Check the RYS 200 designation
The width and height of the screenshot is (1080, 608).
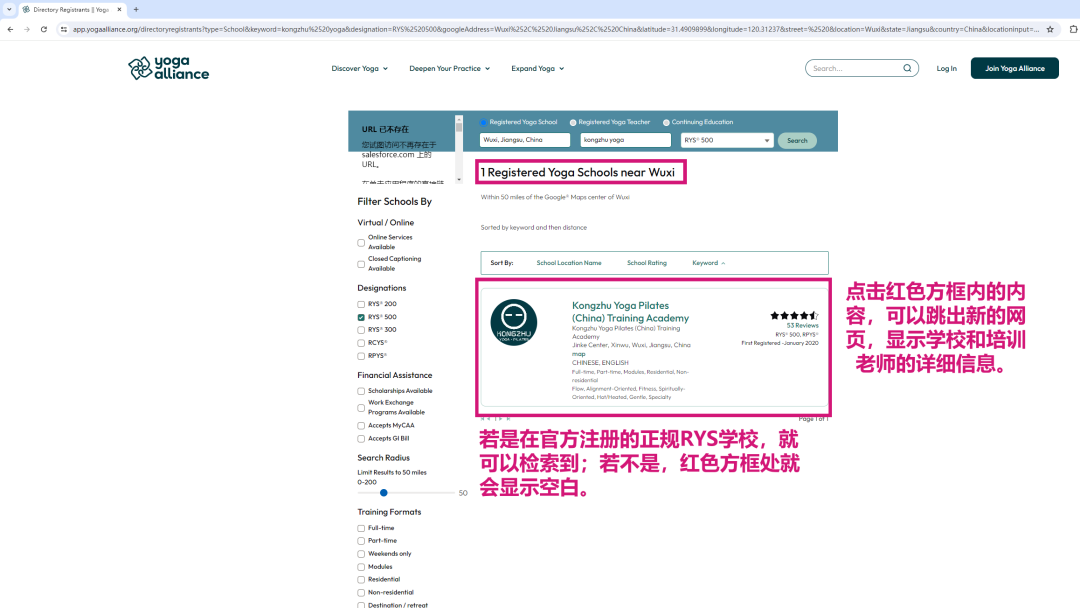[x=361, y=304]
